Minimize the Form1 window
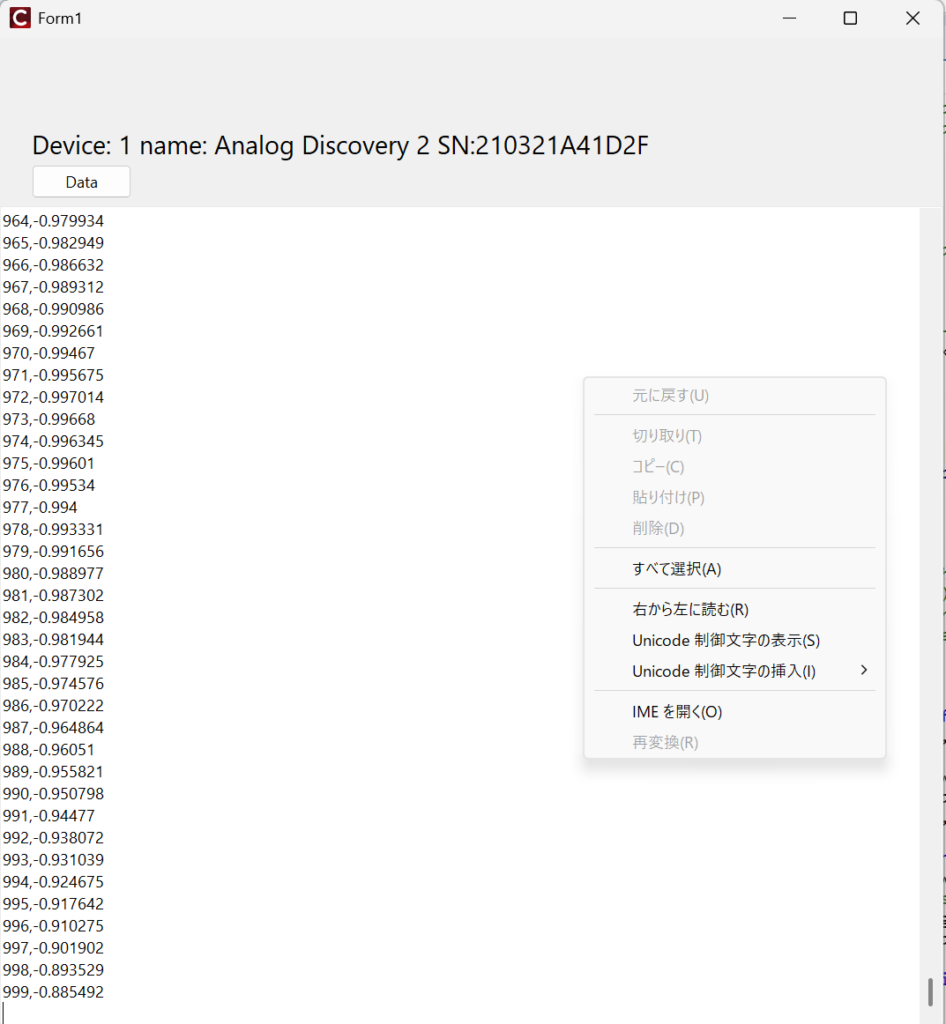The height and width of the screenshot is (1024, 946). (x=789, y=18)
